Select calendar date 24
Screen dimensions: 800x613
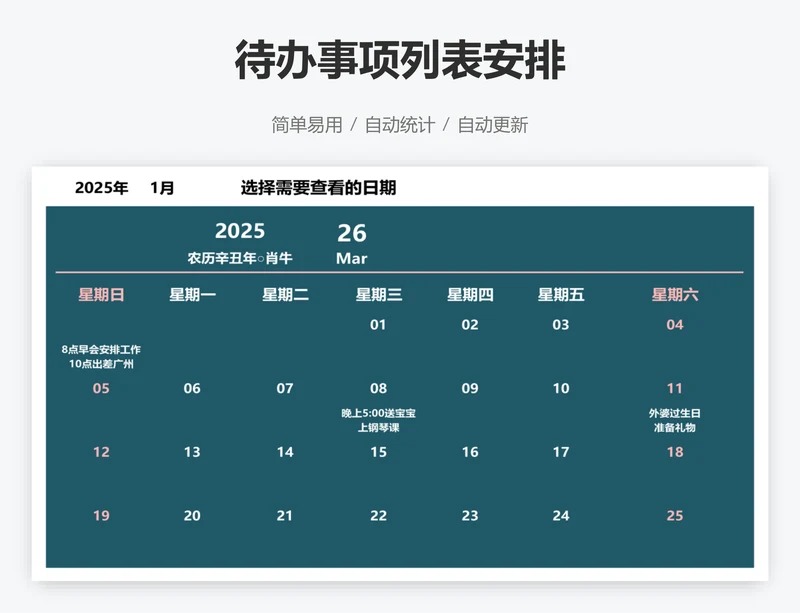[x=561, y=516]
